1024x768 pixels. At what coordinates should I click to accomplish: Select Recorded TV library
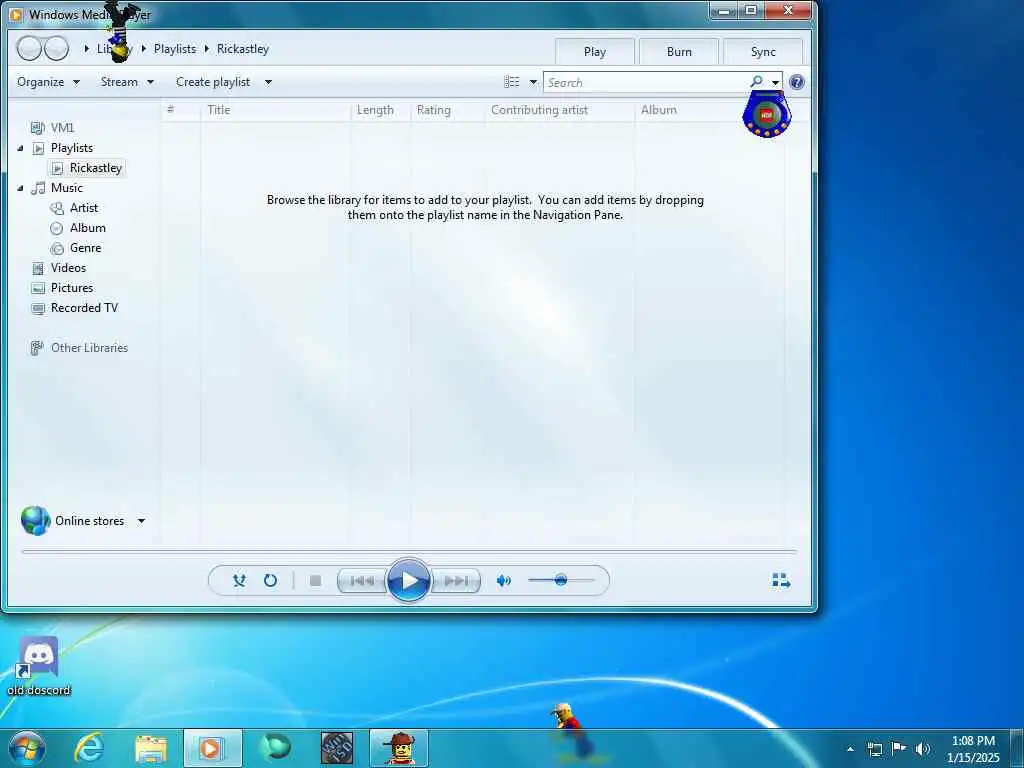(x=84, y=308)
